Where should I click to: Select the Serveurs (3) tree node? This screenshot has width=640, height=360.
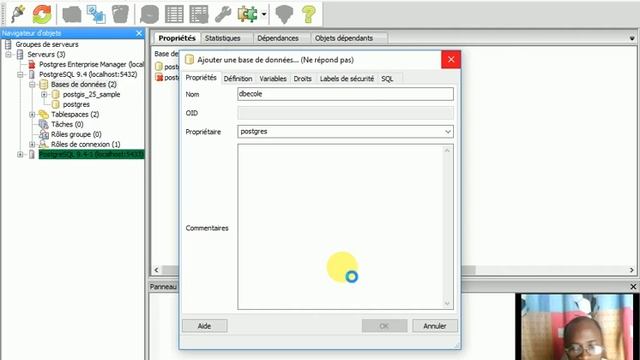(46, 54)
